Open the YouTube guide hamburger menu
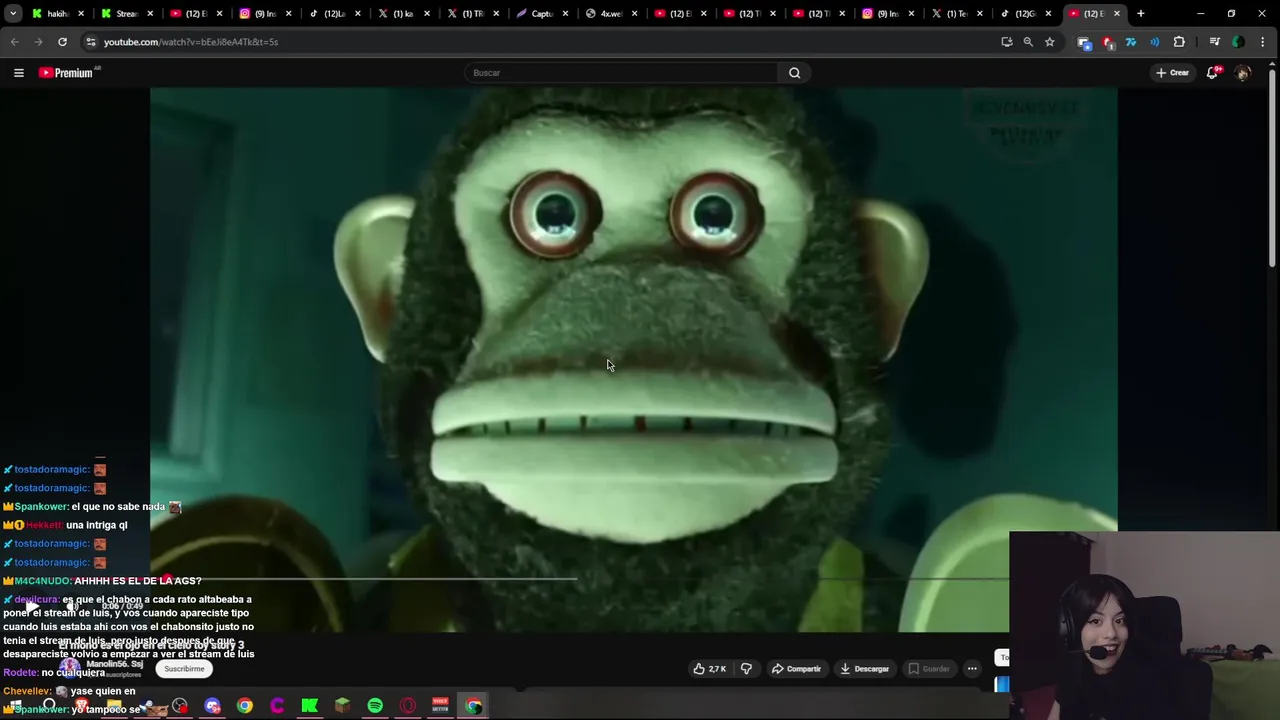Viewport: 1280px width, 720px height. pyautogui.click(x=18, y=72)
